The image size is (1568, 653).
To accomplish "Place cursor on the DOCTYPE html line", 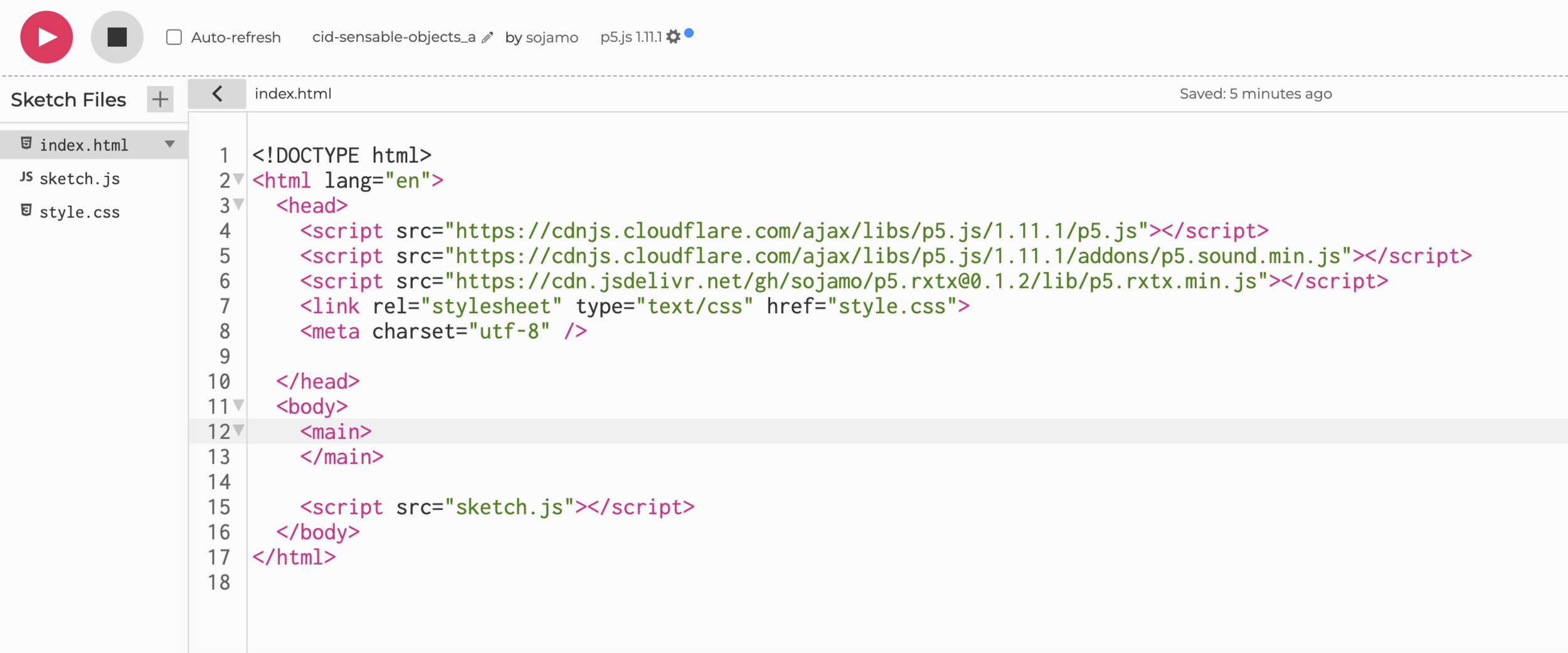I will point(342,156).
